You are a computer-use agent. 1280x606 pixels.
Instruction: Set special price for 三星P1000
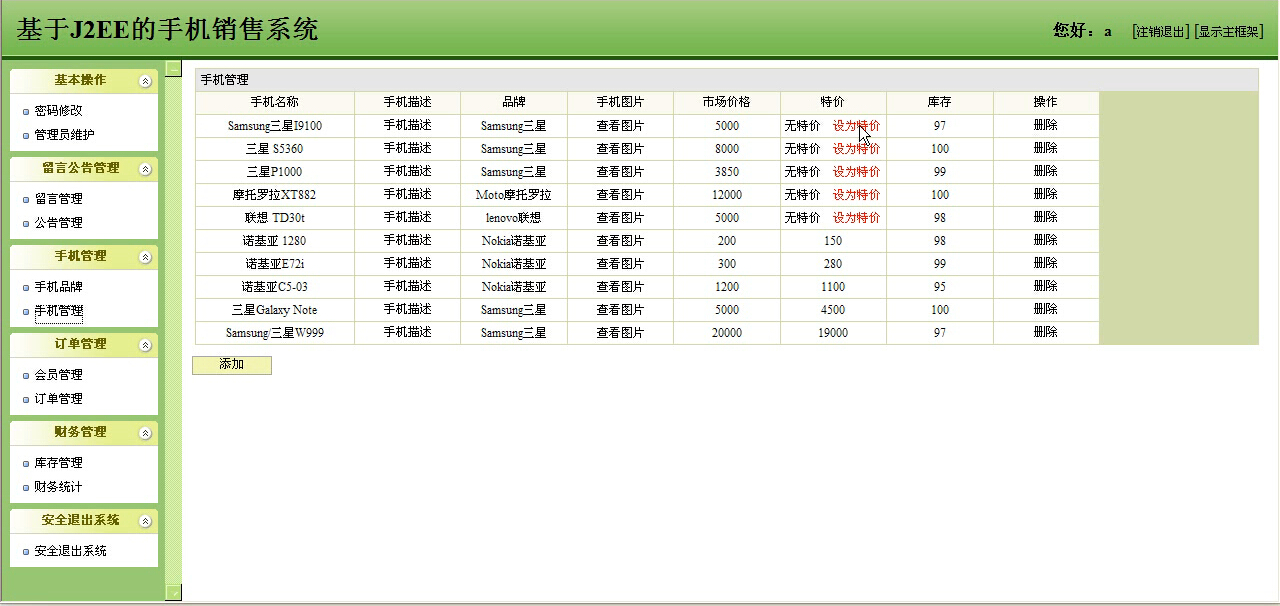click(x=856, y=172)
